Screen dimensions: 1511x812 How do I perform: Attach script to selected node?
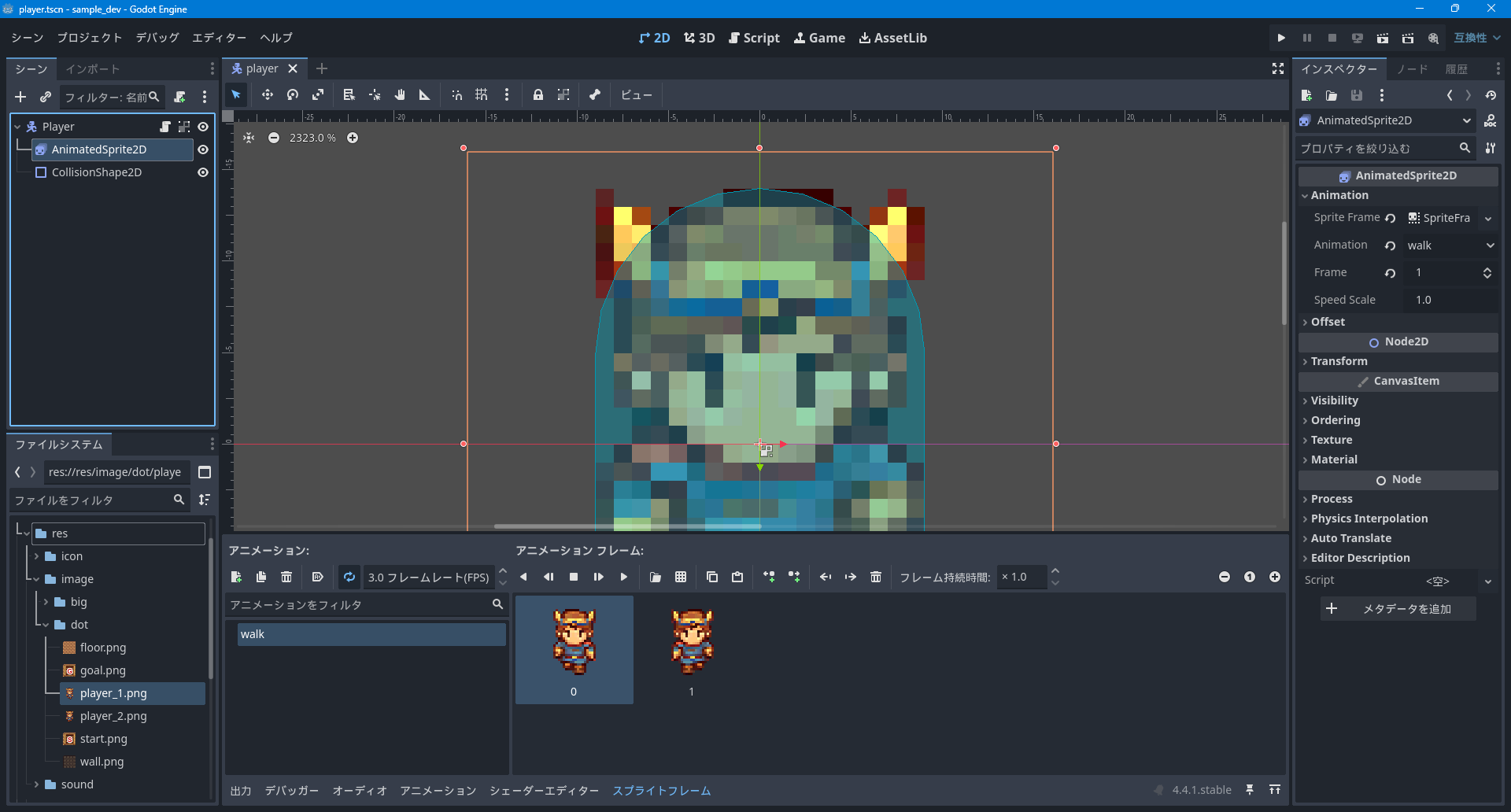[179, 97]
